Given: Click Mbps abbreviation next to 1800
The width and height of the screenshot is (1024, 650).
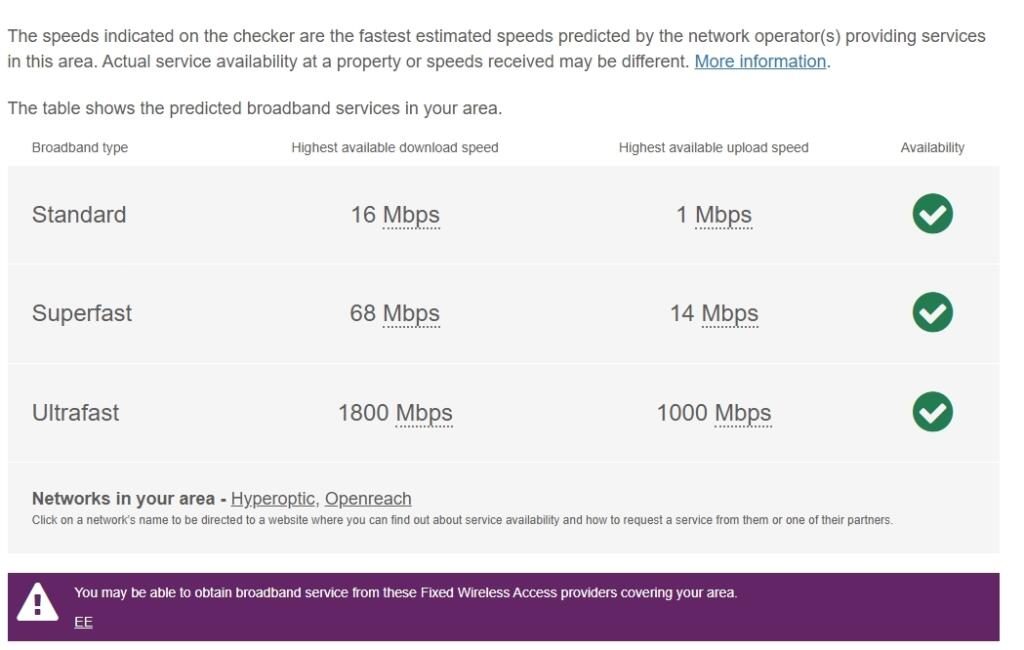Looking at the screenshot, I should click(424, 413).
